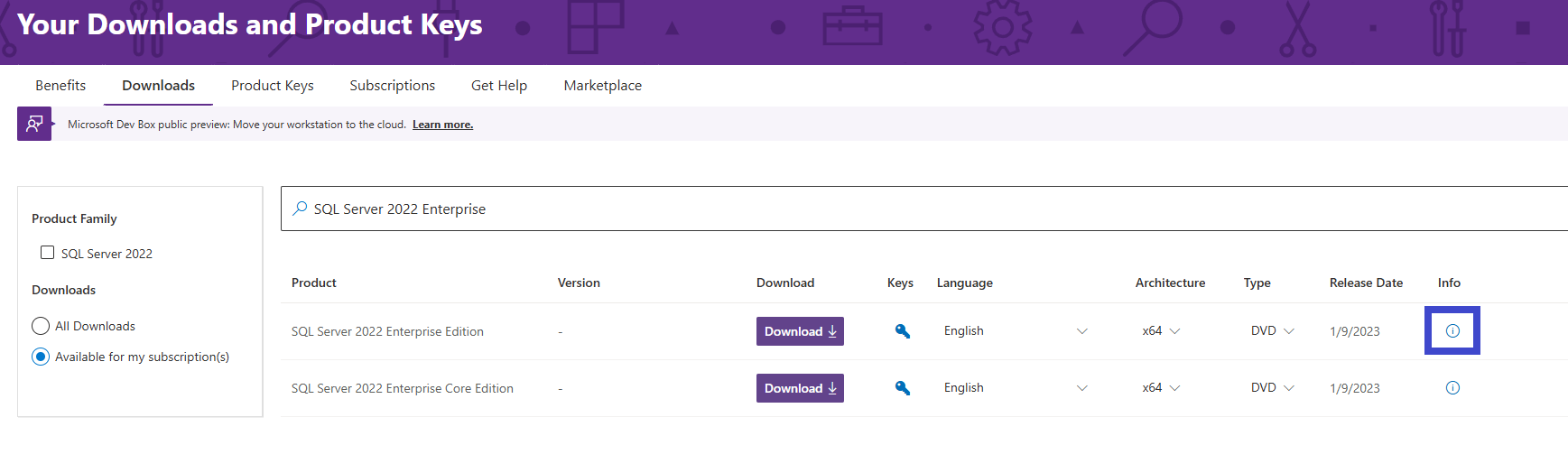Download SQL Server 2022 Enterprise Edition
Screen dimensions: 1568x473
(x=800, y=331)
